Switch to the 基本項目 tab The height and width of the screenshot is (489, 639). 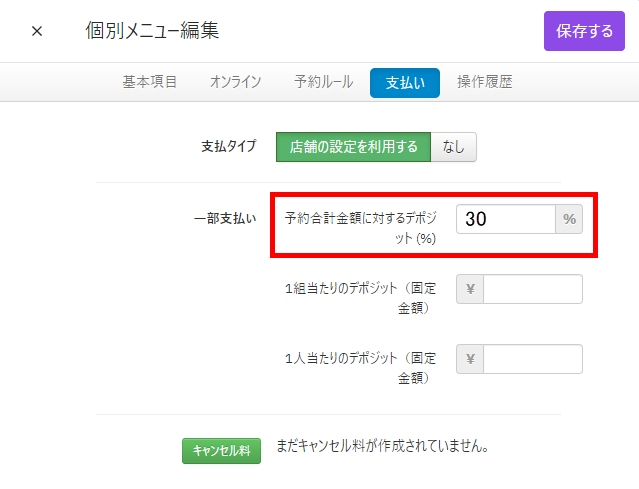point(150,82)
